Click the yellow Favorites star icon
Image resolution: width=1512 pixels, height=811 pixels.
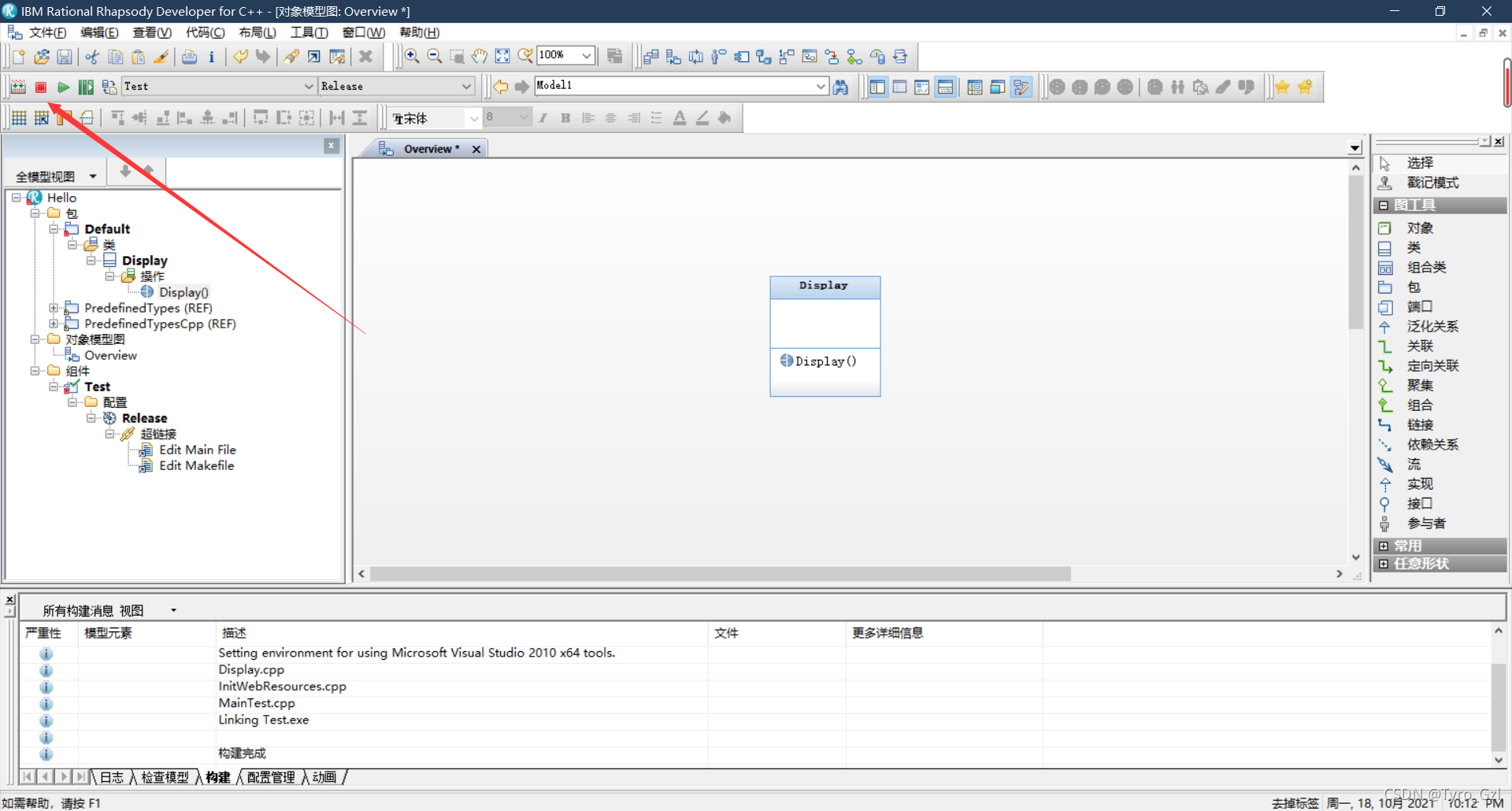pyautogui.click(x=1282, y=87)
